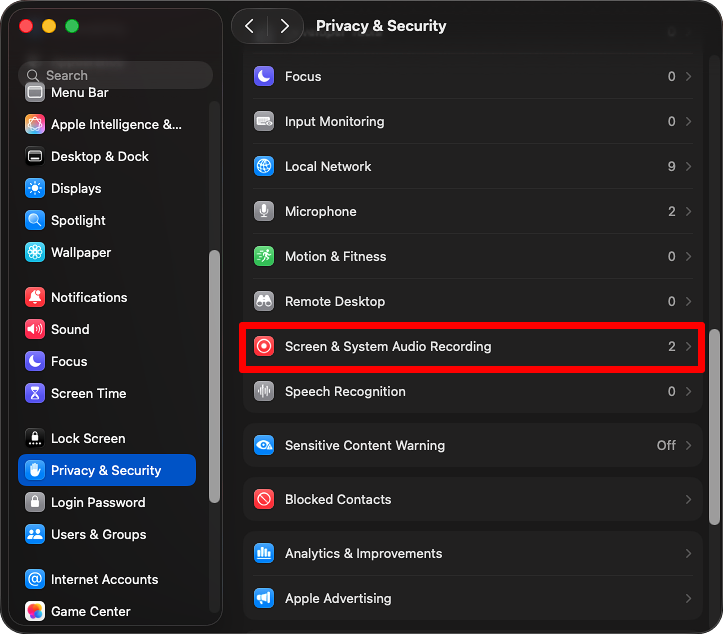Click the Apple Advertising megaphone icon
The width and height of the screenshot is (723, 634).
[264, 598]
